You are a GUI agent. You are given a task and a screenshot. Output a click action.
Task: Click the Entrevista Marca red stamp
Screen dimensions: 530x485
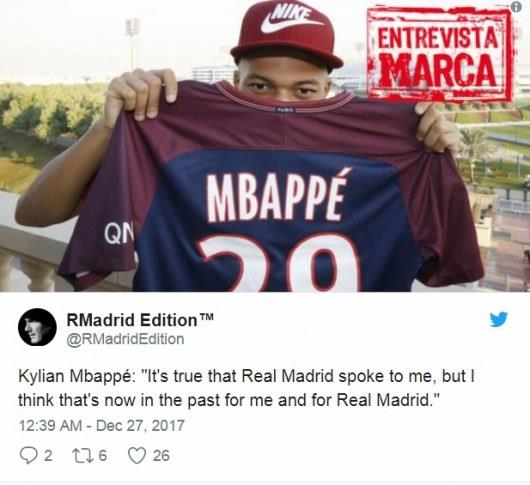(439, 55)
